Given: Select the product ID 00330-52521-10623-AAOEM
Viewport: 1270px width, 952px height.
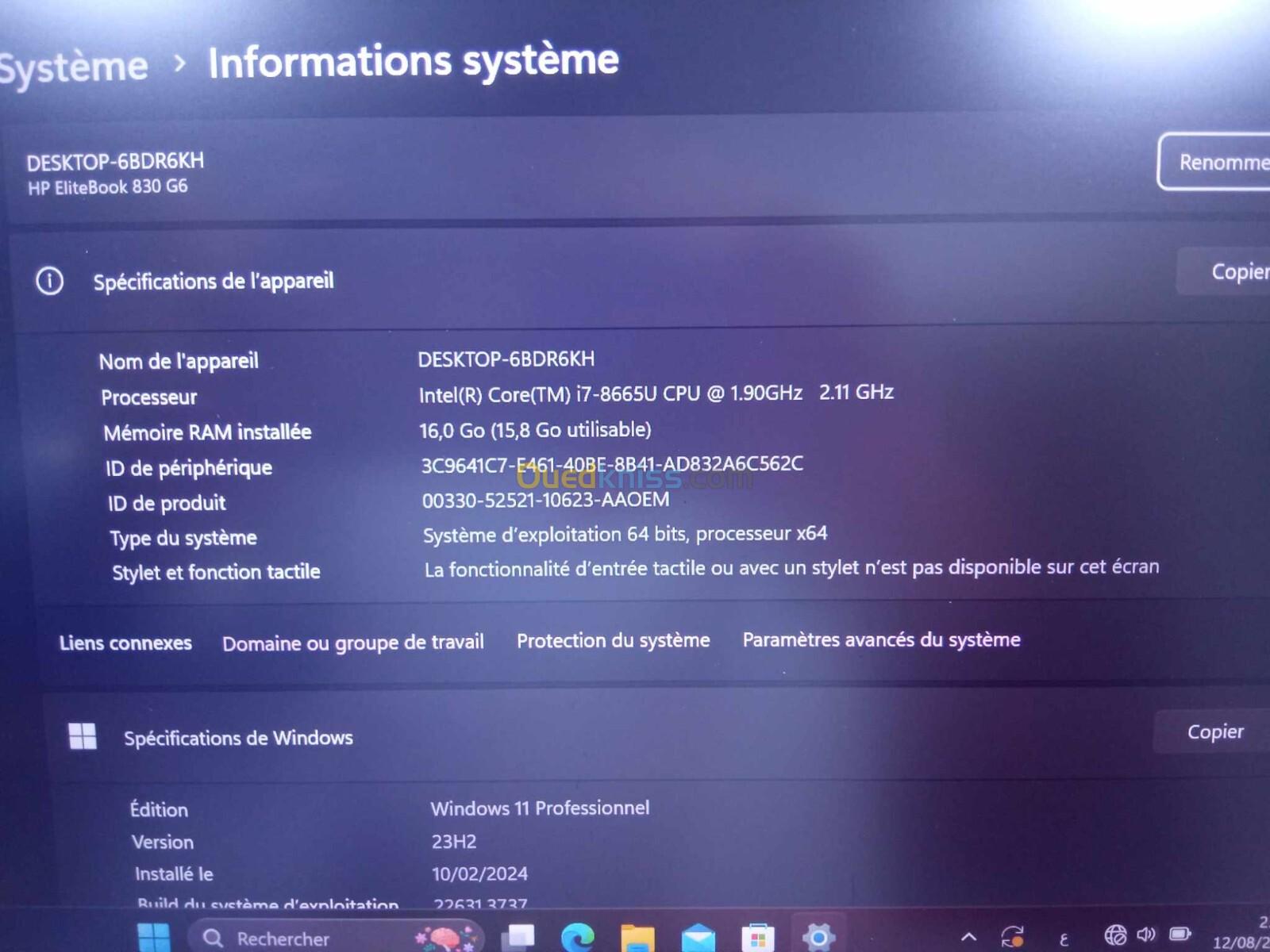Looking at the screenshot, I should click(x=545, y=500).
